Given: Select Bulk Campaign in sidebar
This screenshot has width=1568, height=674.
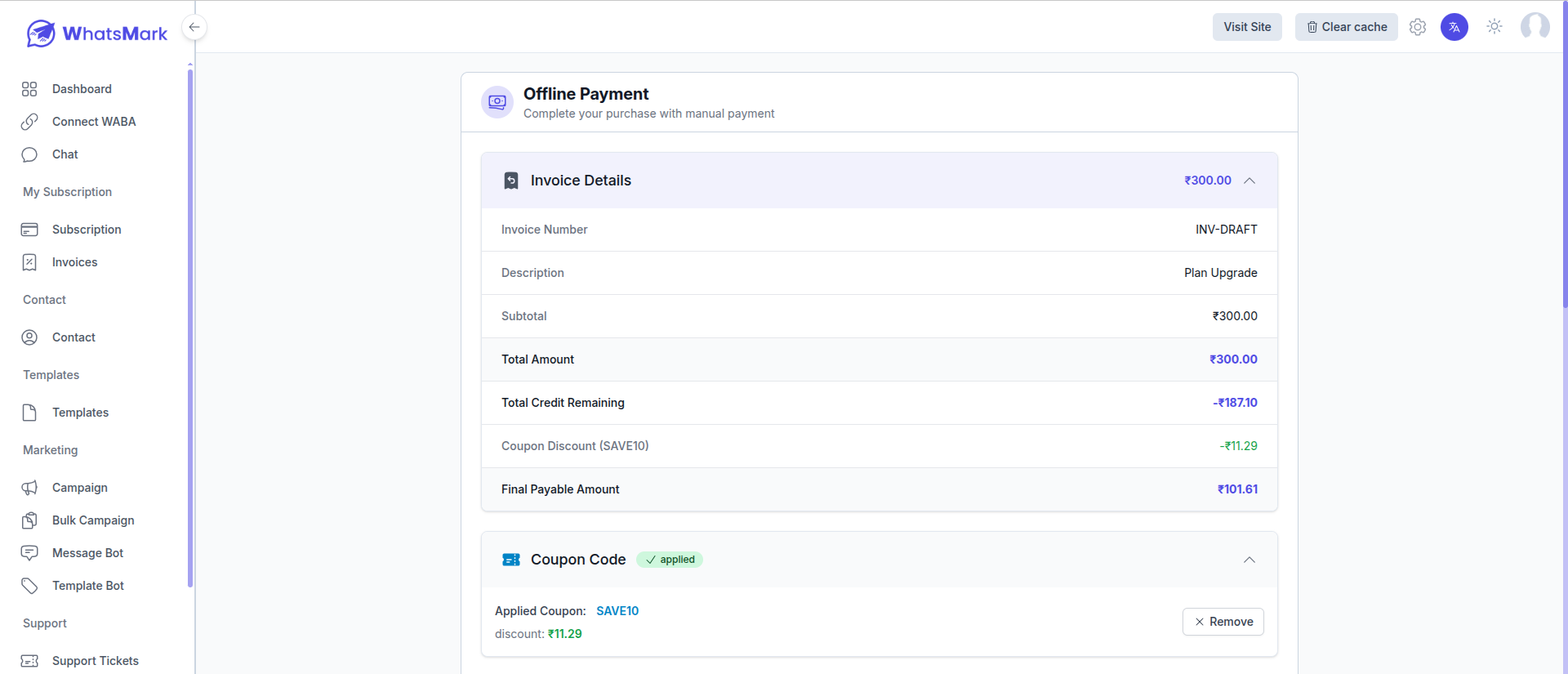Looking at the screenshot, I should pos(93,520).
